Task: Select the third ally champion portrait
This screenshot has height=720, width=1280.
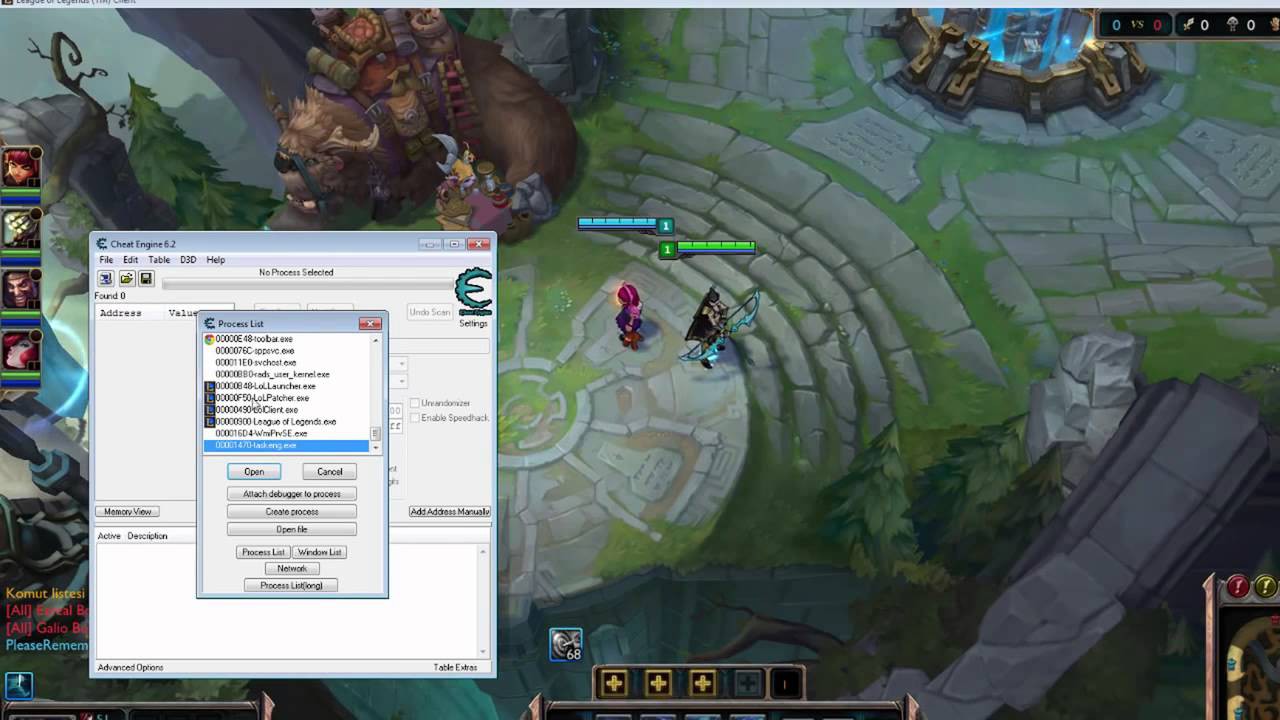Action: (x=20, y=290)
